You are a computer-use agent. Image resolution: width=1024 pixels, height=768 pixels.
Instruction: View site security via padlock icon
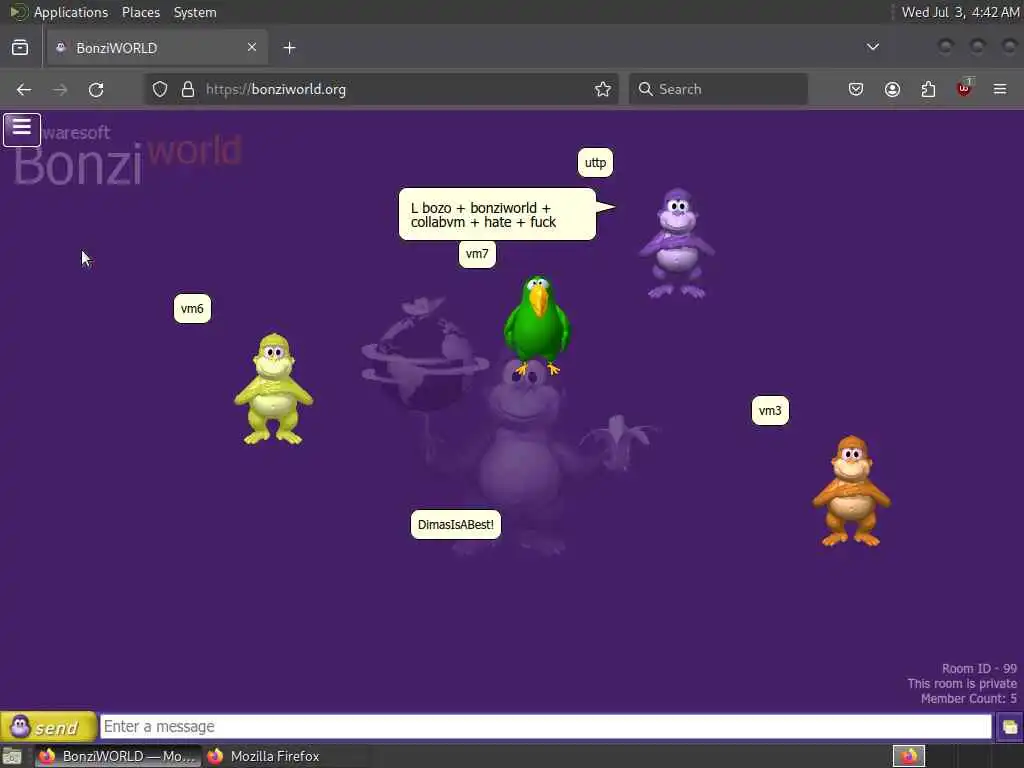tap(188, 89)
